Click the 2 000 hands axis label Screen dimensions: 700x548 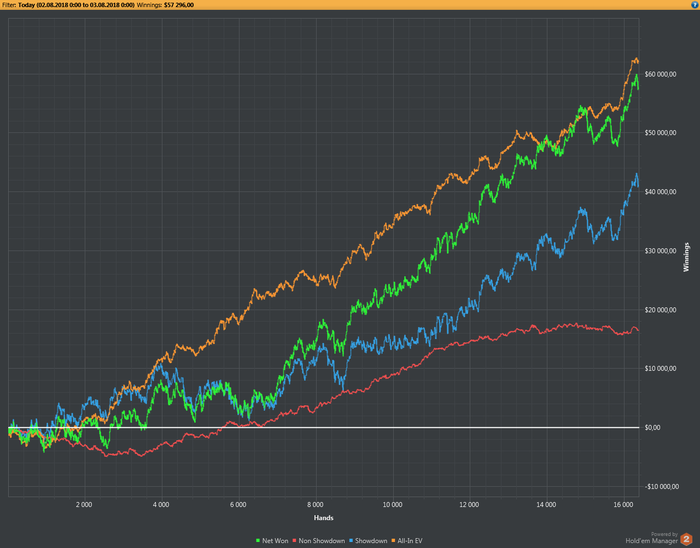click(84, 505)
